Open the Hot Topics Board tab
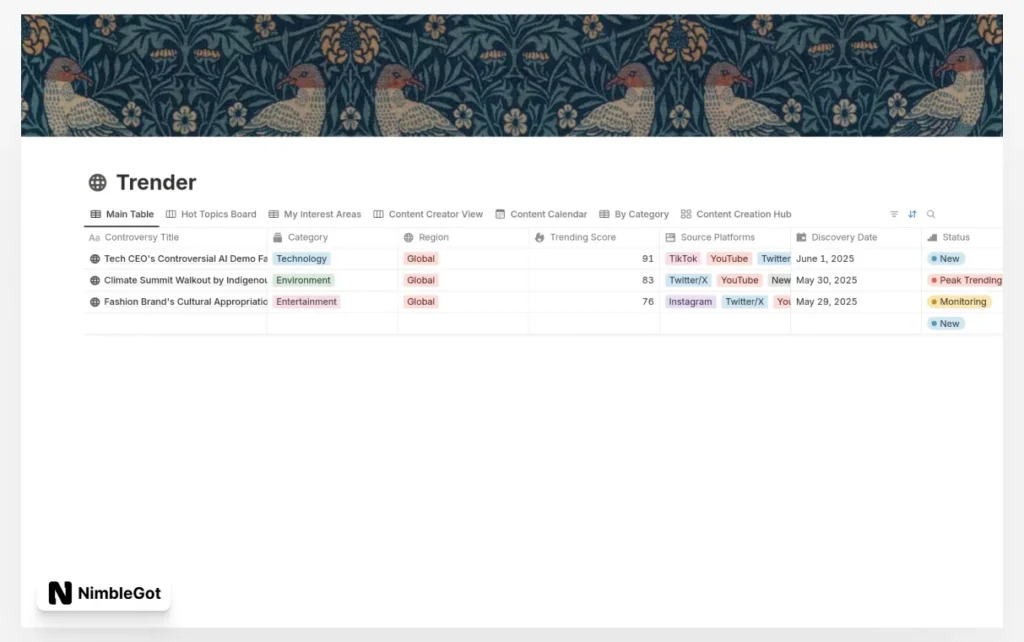 click(x=211, y=214)
